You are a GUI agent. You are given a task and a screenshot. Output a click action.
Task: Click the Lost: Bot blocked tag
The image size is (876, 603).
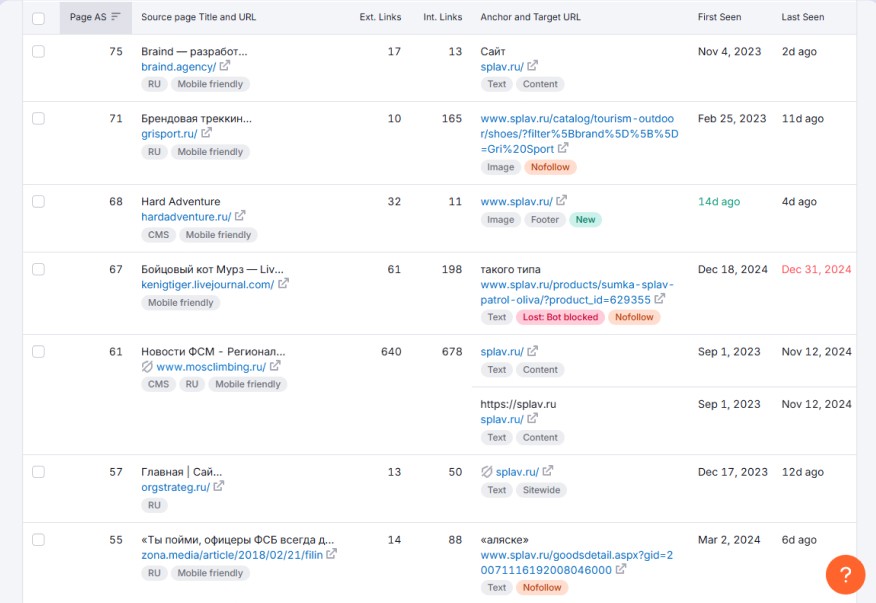559,317
